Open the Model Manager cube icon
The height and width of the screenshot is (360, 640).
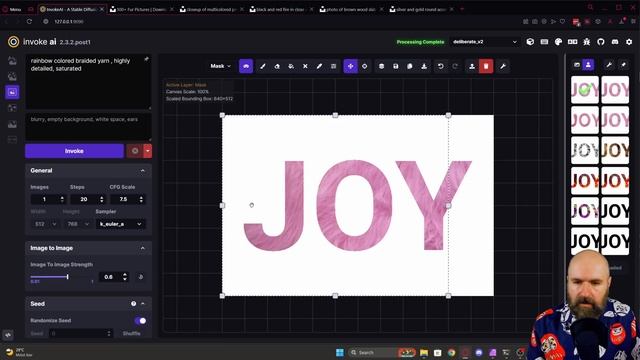point(530,42)
